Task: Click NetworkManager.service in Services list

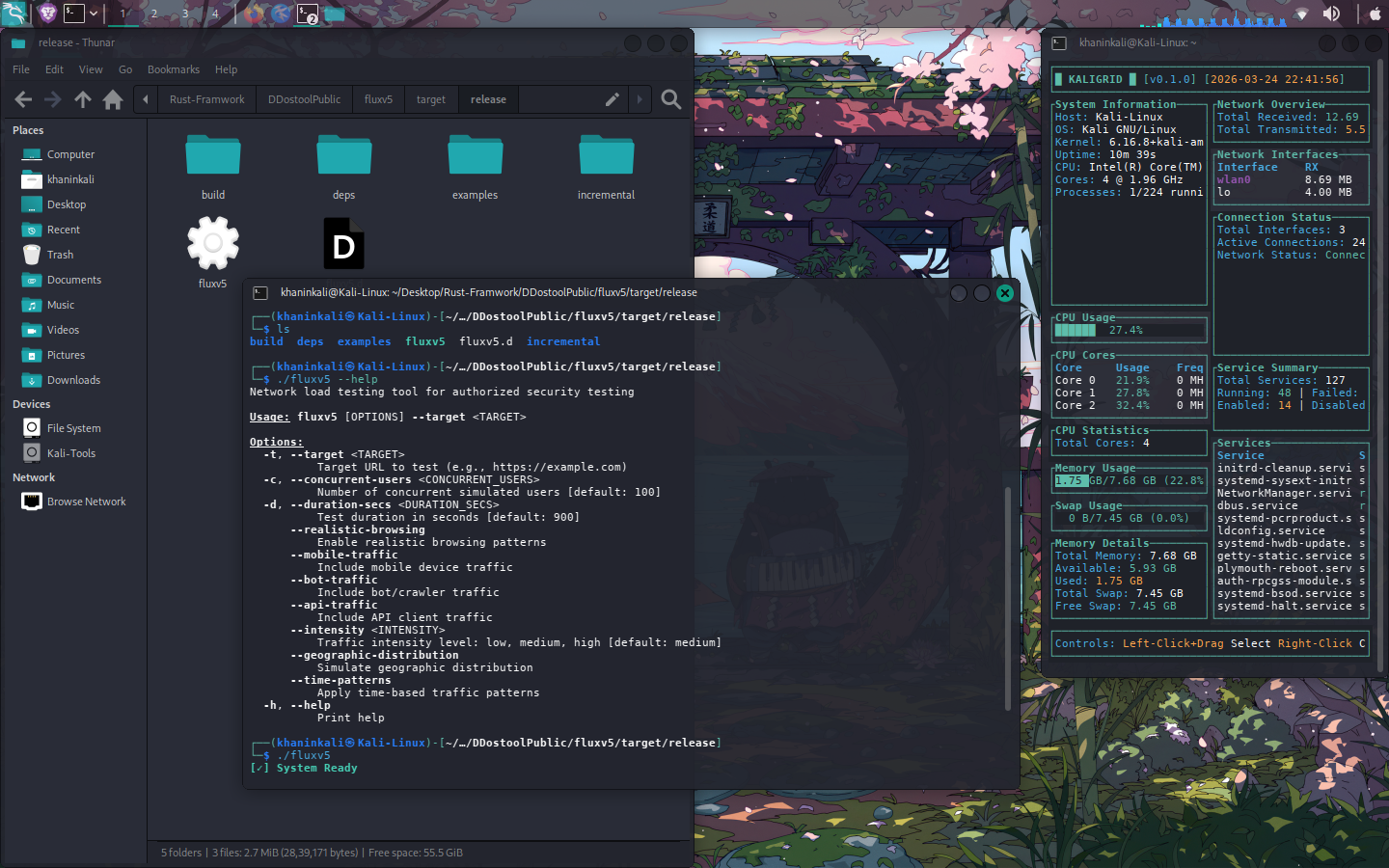Action: pyautogui.click(x=1284, y=493)
